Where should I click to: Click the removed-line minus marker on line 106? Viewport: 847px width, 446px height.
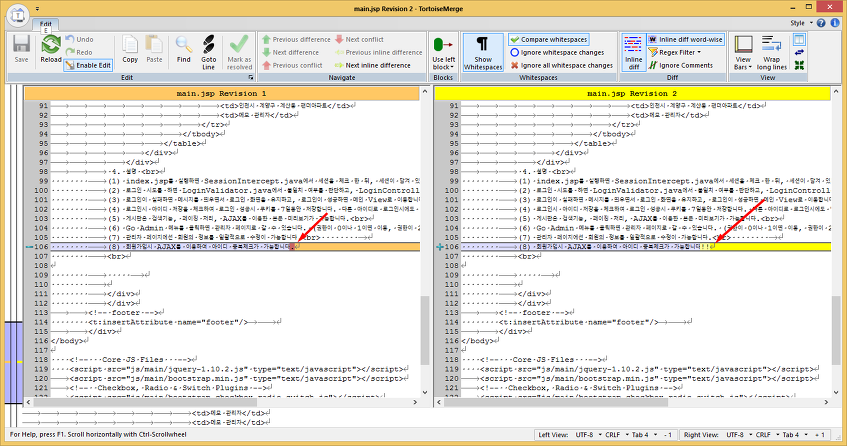[x=29, y=247]
